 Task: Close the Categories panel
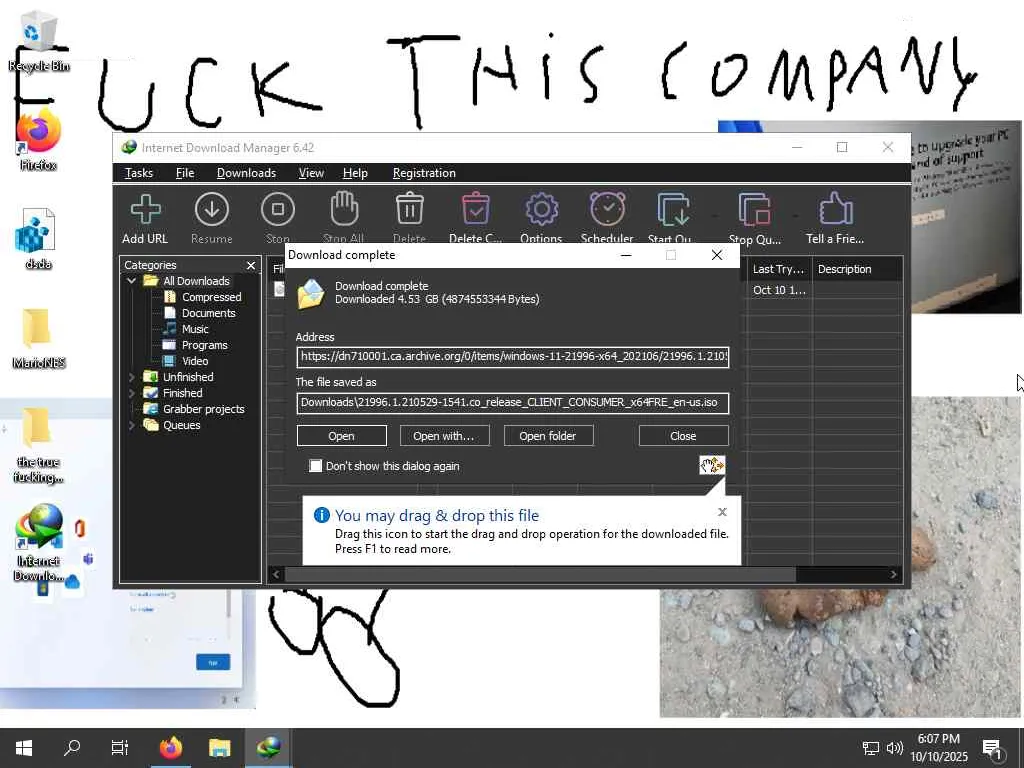pyautogui.click(x=251, y=265)
